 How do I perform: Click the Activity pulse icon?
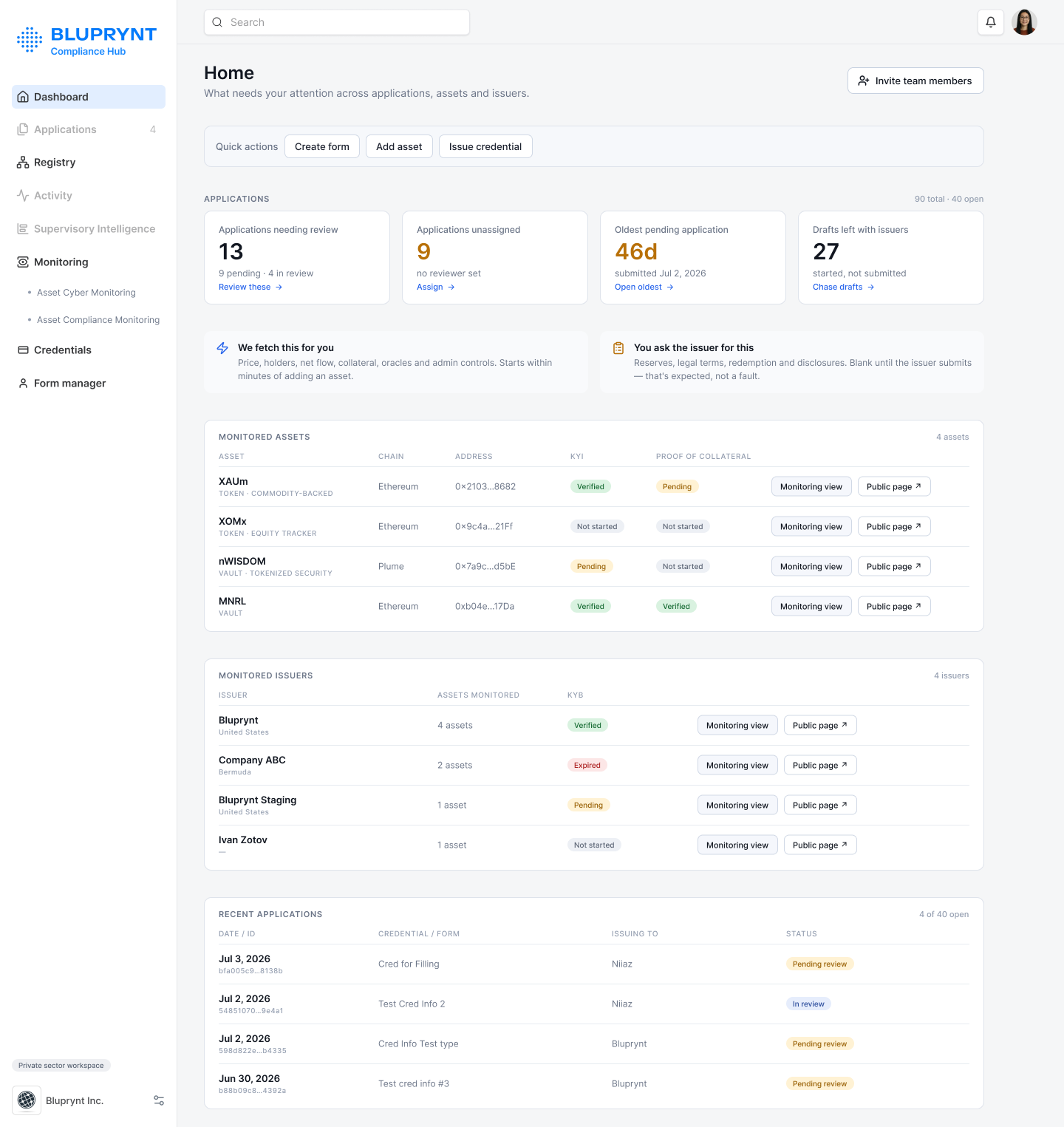23,196
